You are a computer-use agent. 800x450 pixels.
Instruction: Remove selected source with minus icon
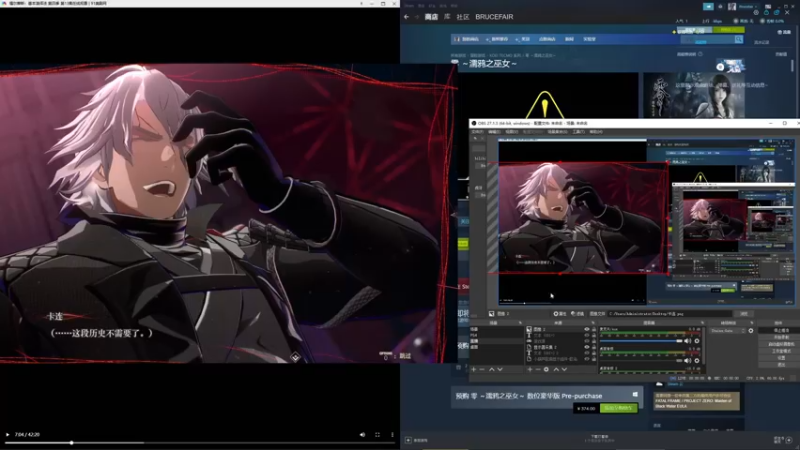point(538,369)
